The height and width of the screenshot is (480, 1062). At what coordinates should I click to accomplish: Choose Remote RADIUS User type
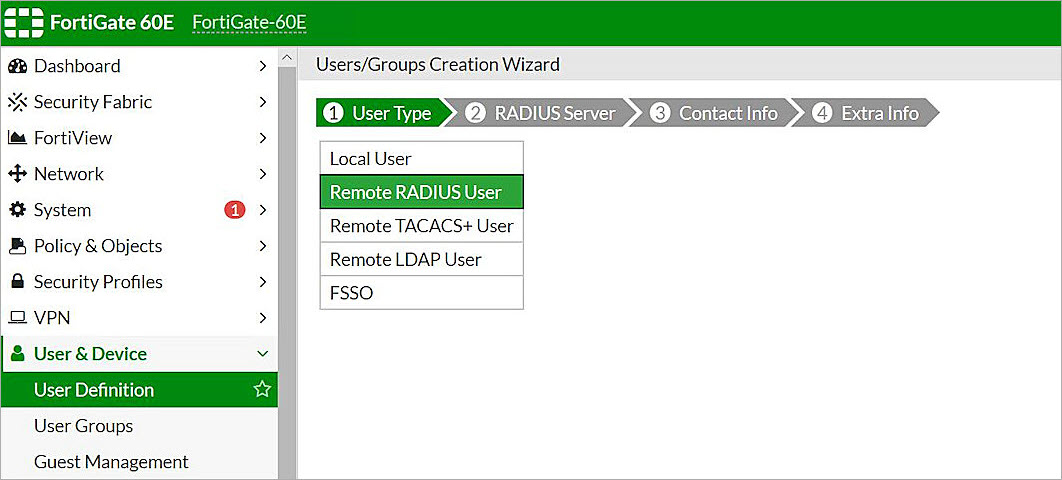(x=421, y=192)
